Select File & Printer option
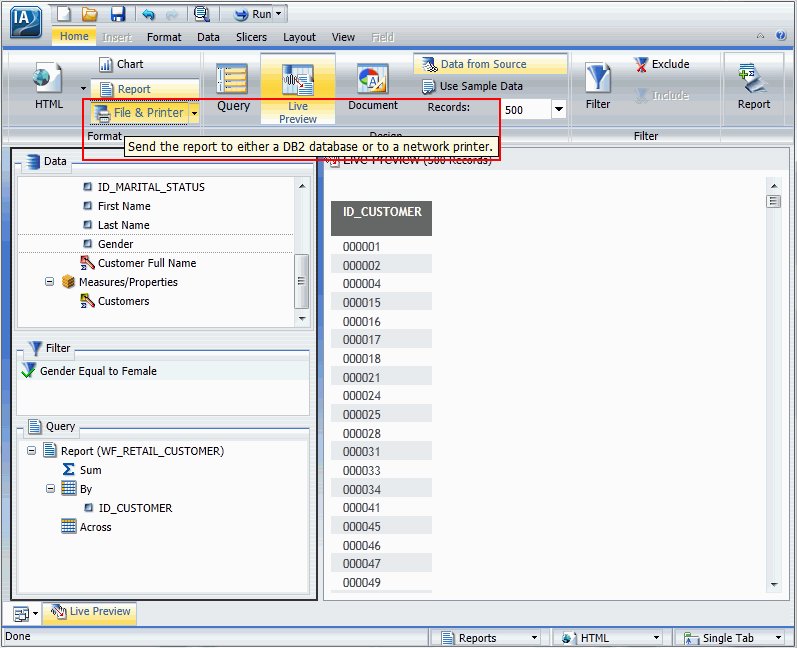Viewport: 797px width, 648px height. 140,113
